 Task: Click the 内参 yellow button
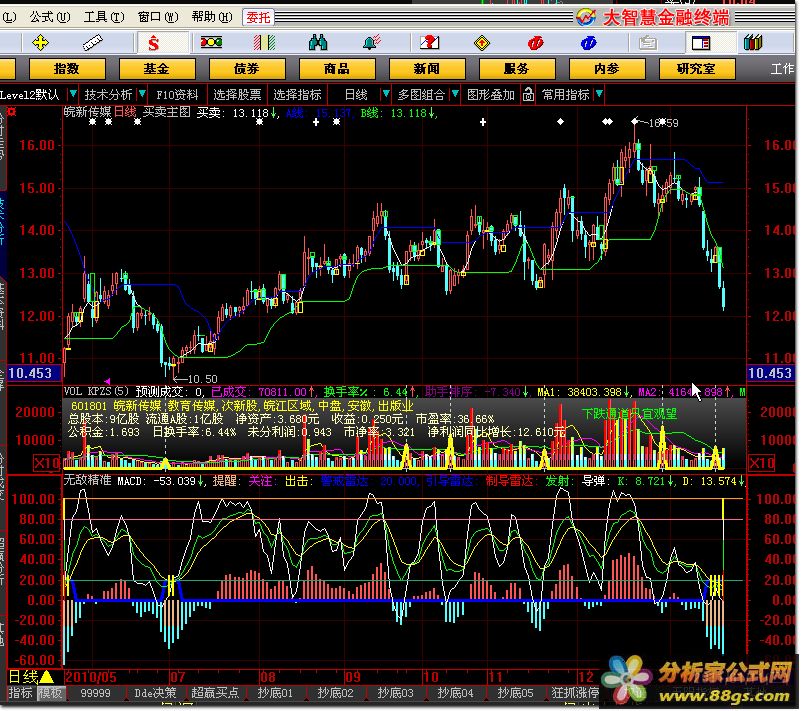pos(607,68)
